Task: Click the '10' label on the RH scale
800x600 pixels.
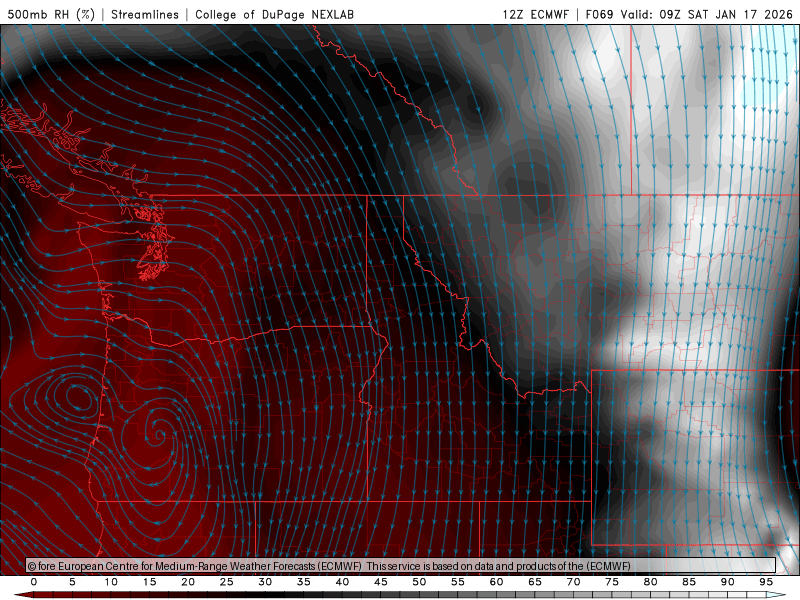Action: [111, 582]
